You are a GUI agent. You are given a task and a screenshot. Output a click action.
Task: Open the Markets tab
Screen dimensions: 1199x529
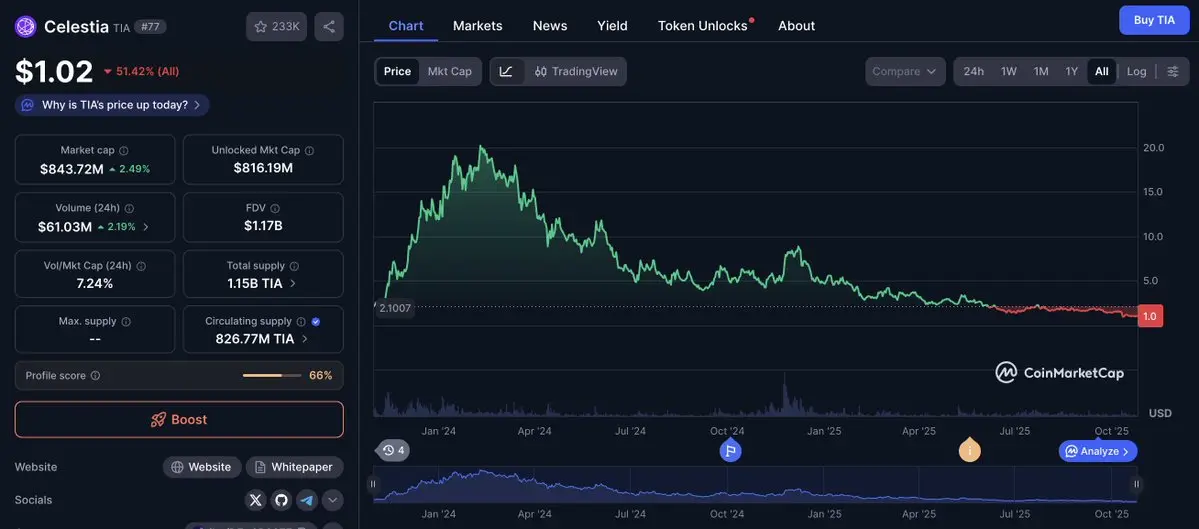coord(477,25)
